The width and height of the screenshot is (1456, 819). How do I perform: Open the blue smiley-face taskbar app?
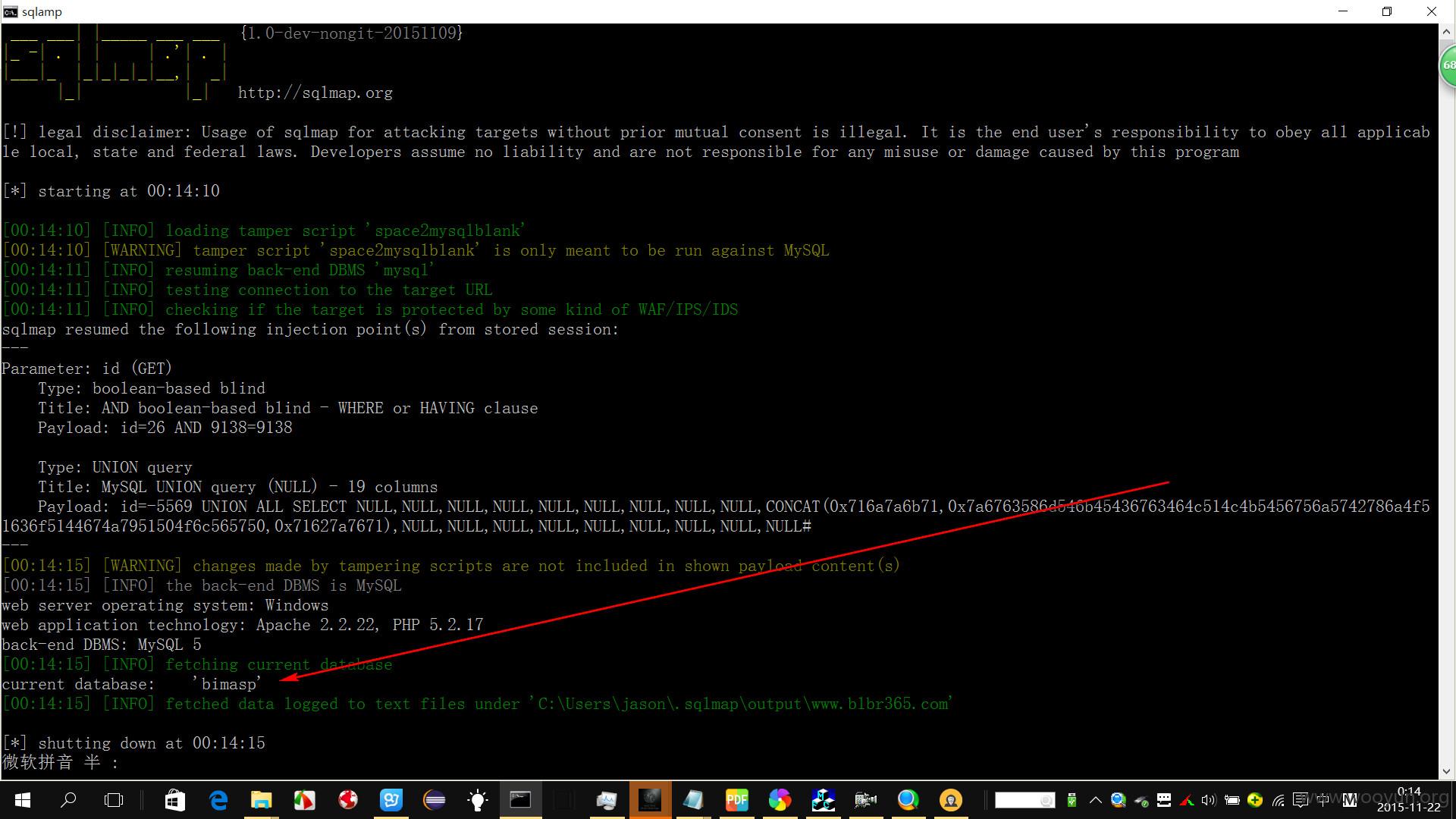click(x=391, y=800)
